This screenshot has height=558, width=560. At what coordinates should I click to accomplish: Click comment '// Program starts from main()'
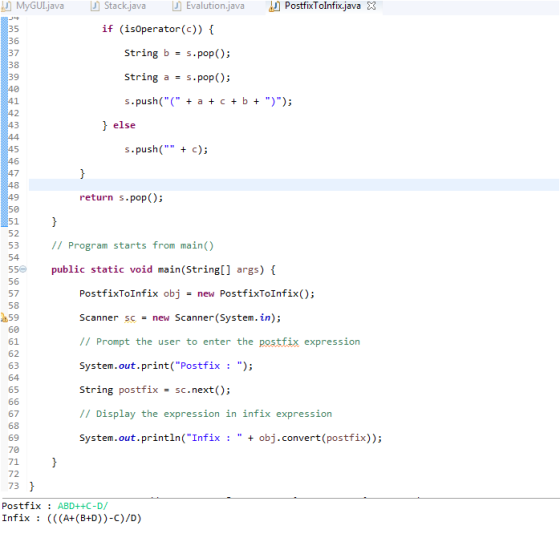pos(132,245)
